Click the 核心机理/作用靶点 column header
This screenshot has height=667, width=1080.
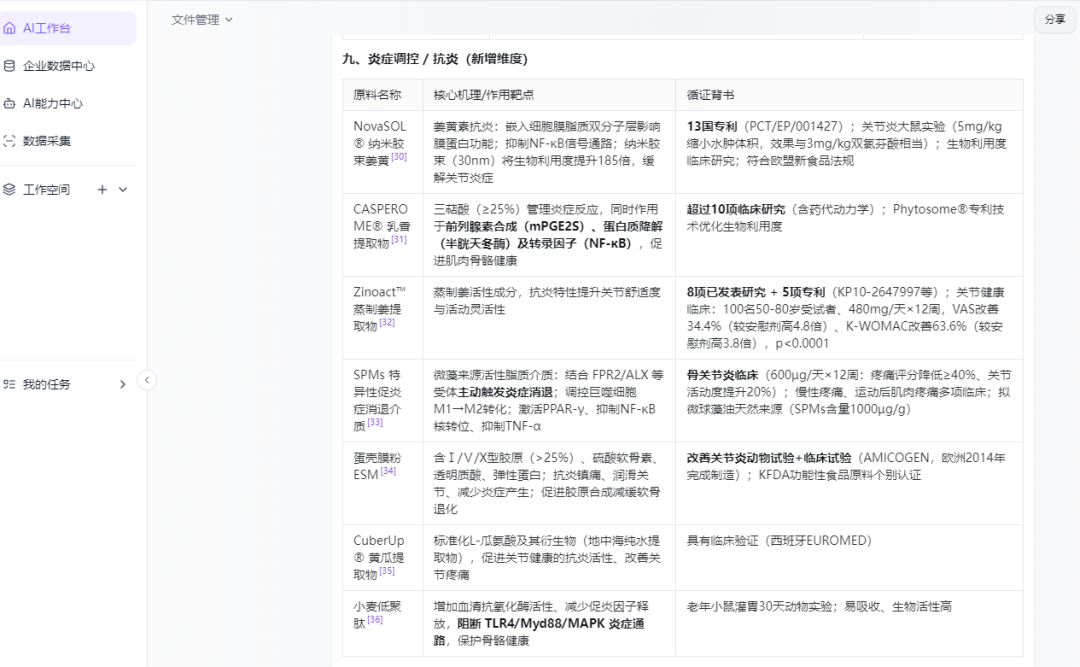(549, 95)
